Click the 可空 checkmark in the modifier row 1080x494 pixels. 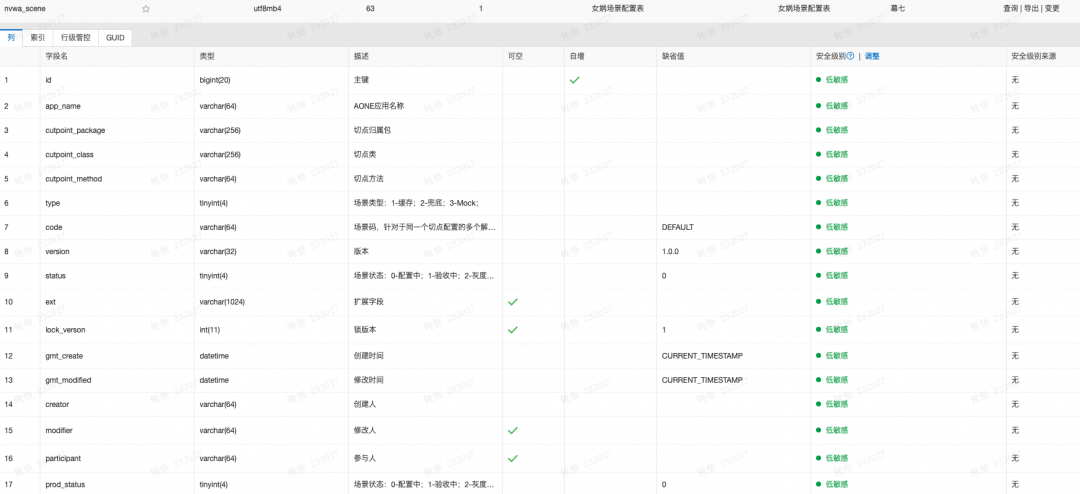512,430
